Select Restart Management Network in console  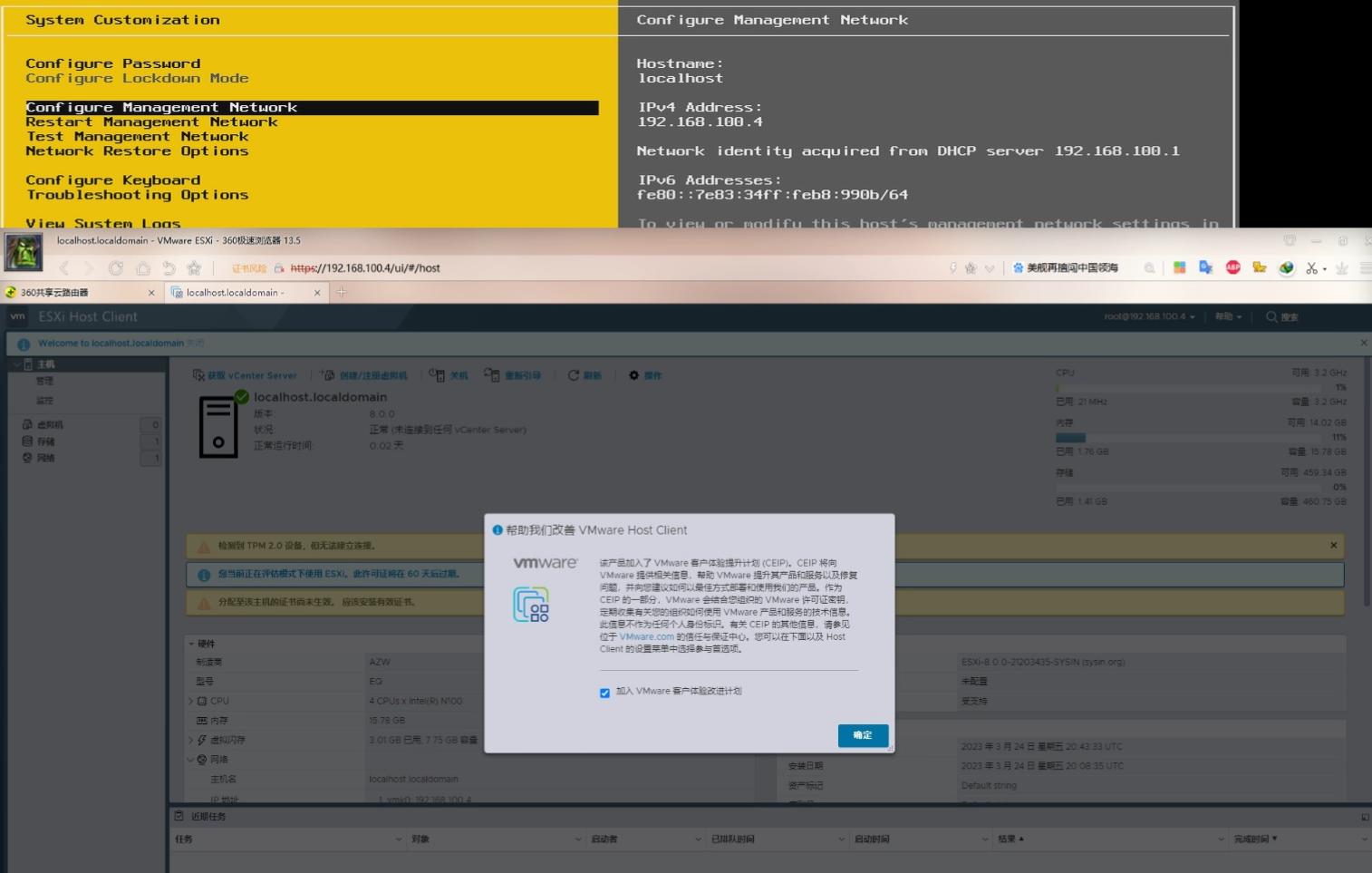(151, 121)
